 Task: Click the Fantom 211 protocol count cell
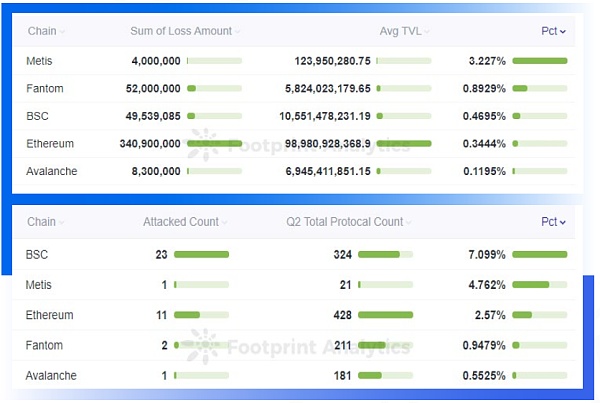pyautogui.click(x=343, y=346)
